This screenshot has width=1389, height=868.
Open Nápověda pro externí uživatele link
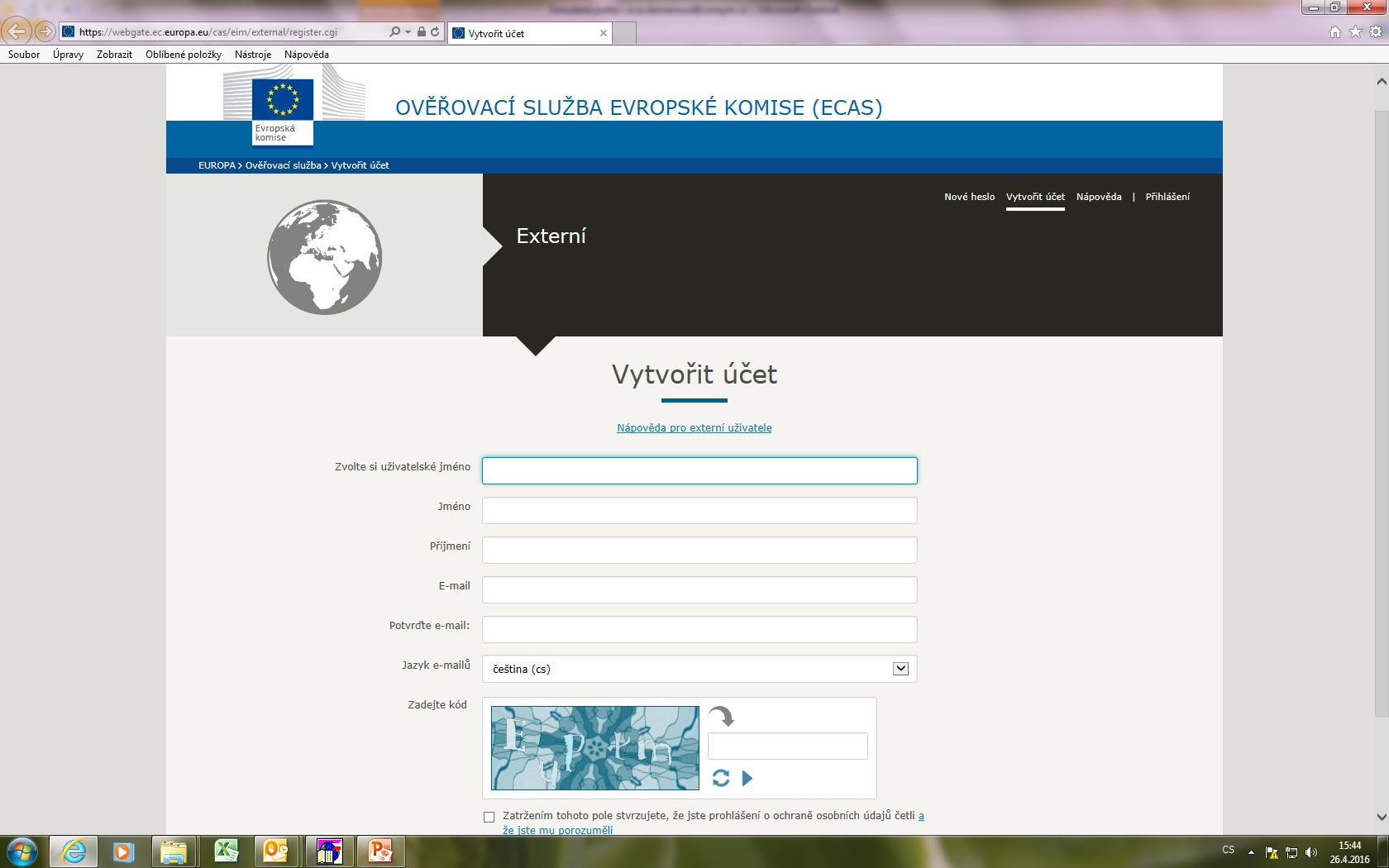pos(694,427)
